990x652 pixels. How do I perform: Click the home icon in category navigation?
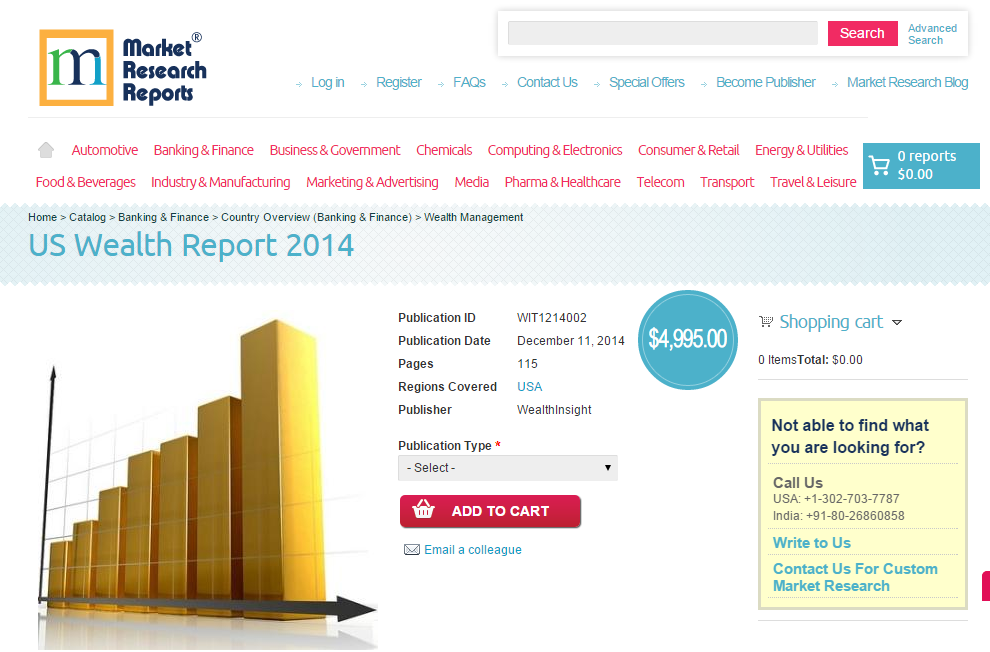45,148
